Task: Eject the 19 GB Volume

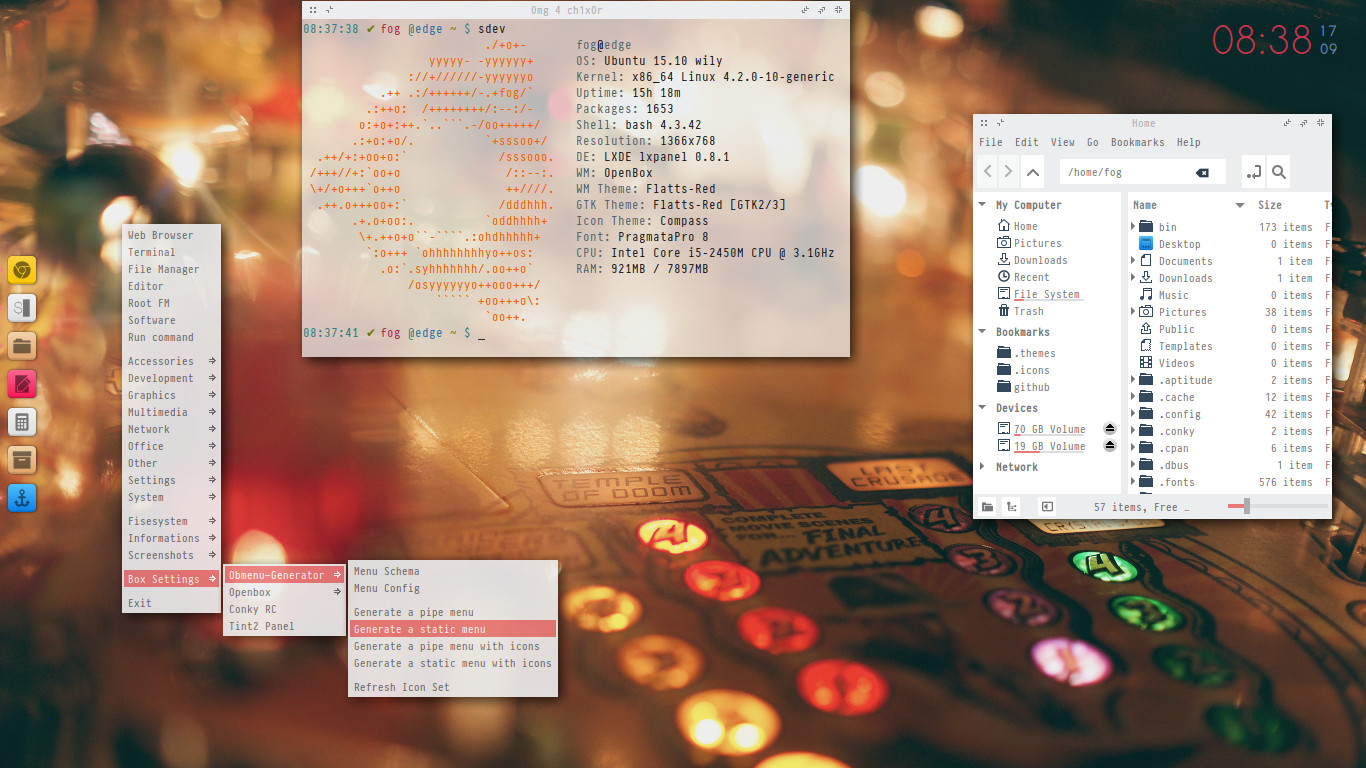Action: pos(1109,446)
